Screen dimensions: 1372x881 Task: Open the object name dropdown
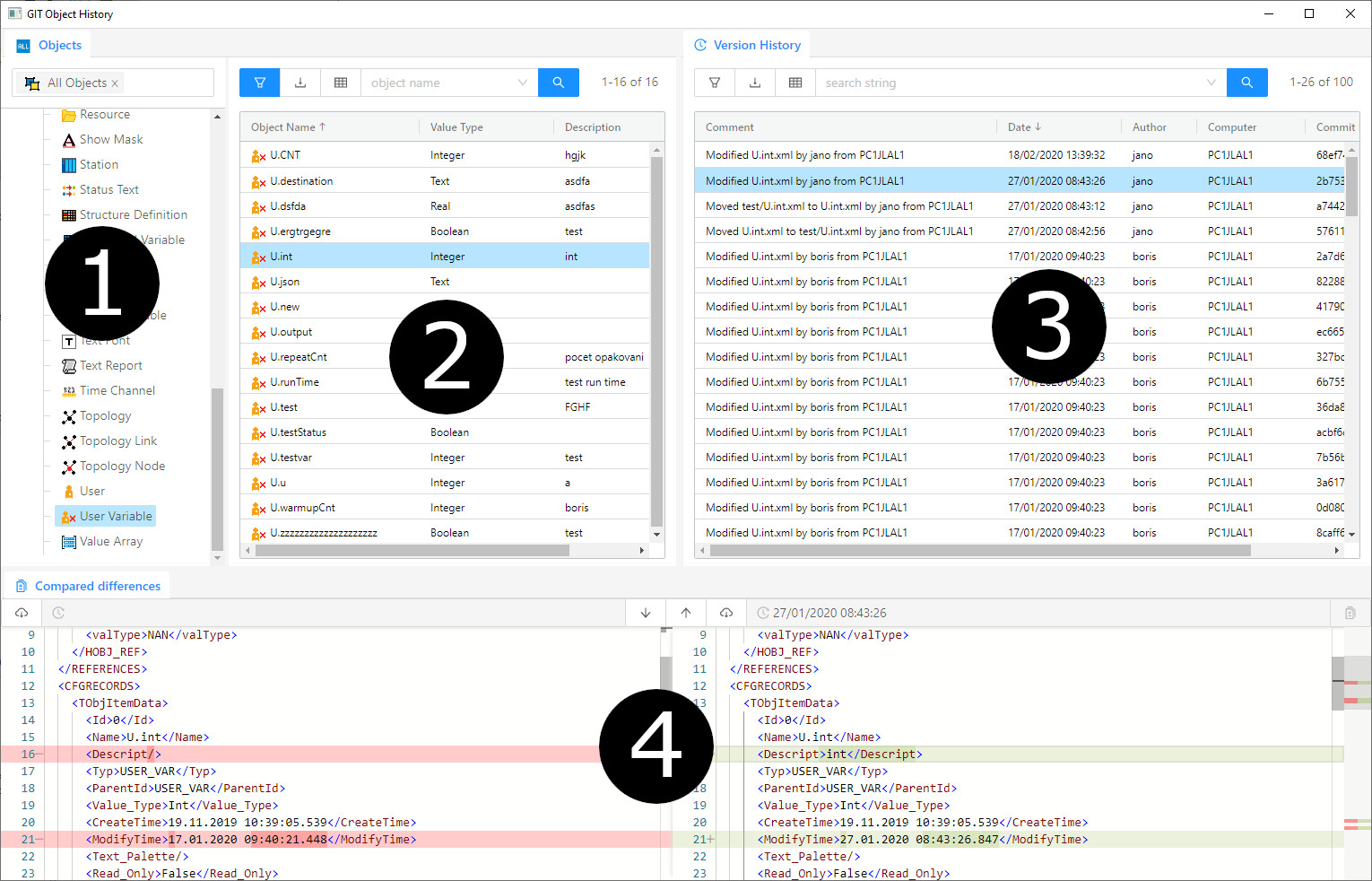pos(522,83)
